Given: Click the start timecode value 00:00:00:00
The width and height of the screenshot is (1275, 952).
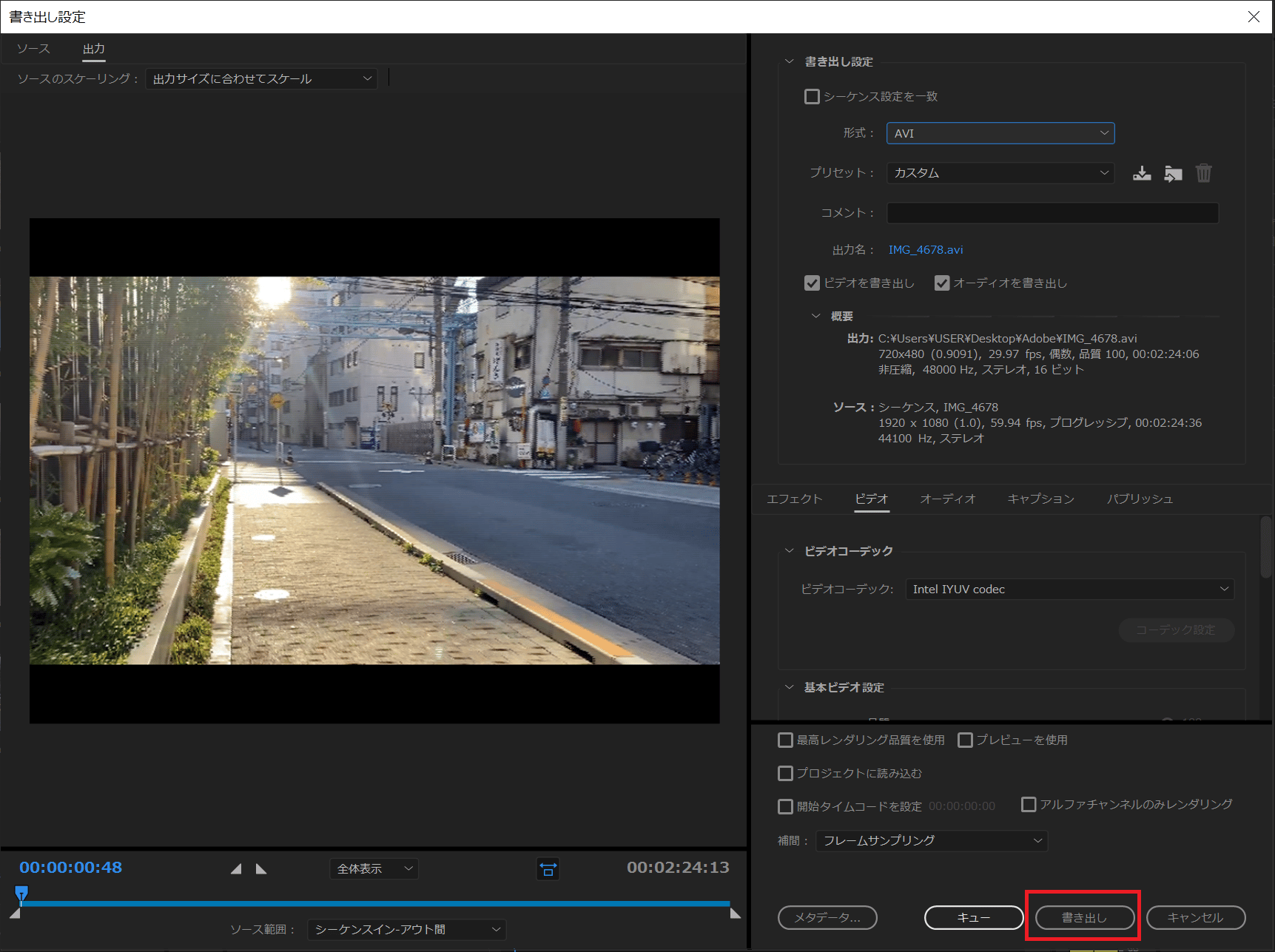Looking at the screenshot, I should [x=962, y=806].
